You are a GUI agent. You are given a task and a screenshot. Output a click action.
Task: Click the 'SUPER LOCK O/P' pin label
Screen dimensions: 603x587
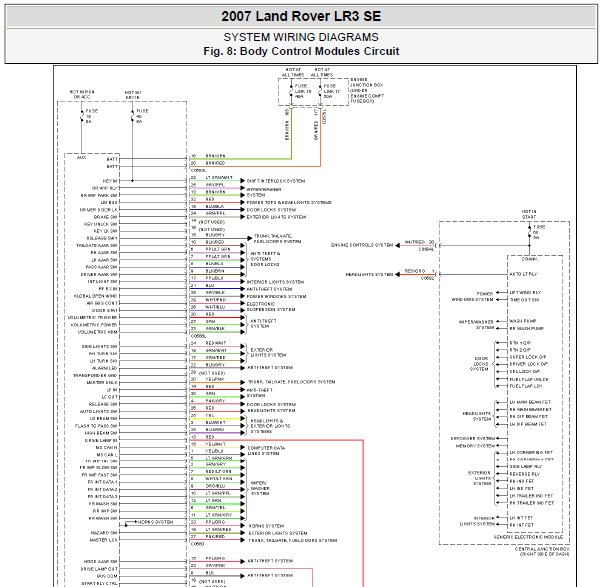point(528,357)
